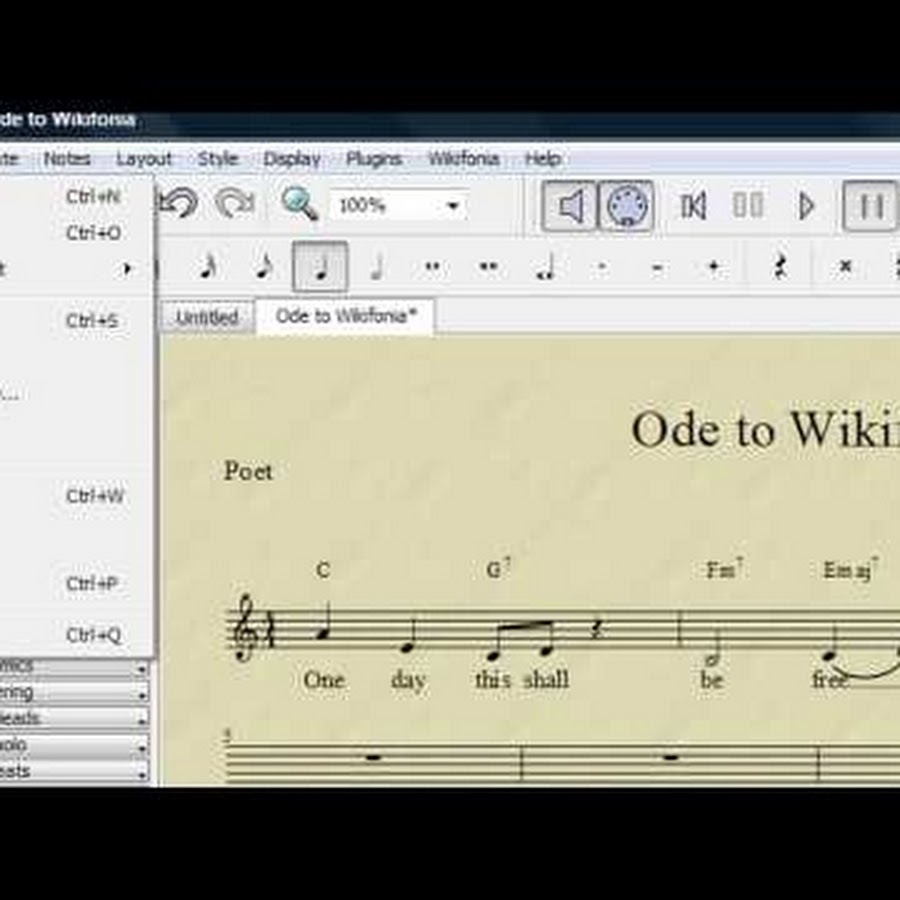900x900 pixels.
Task: Select the lyric 'day'
Action: click(x=408, y=681)
